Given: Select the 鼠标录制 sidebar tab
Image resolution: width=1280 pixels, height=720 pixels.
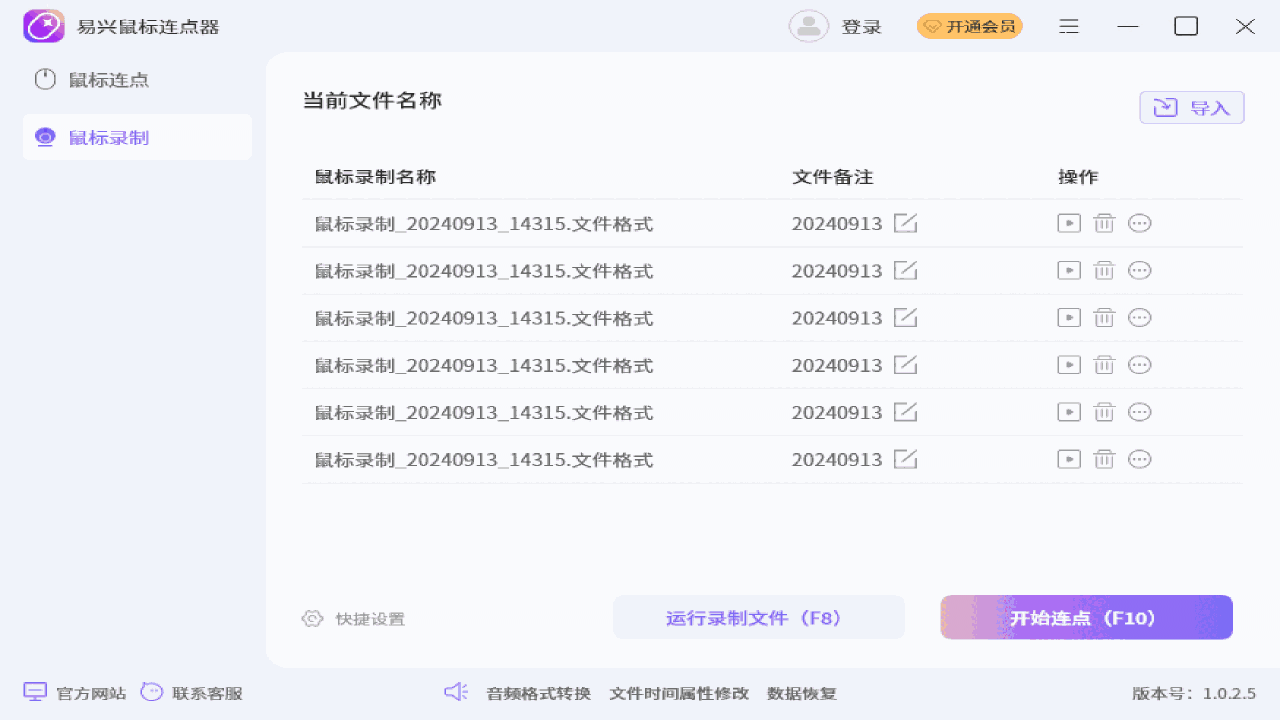Looking at the screenshot, I should pyautogui.click(x=108, y=137).
